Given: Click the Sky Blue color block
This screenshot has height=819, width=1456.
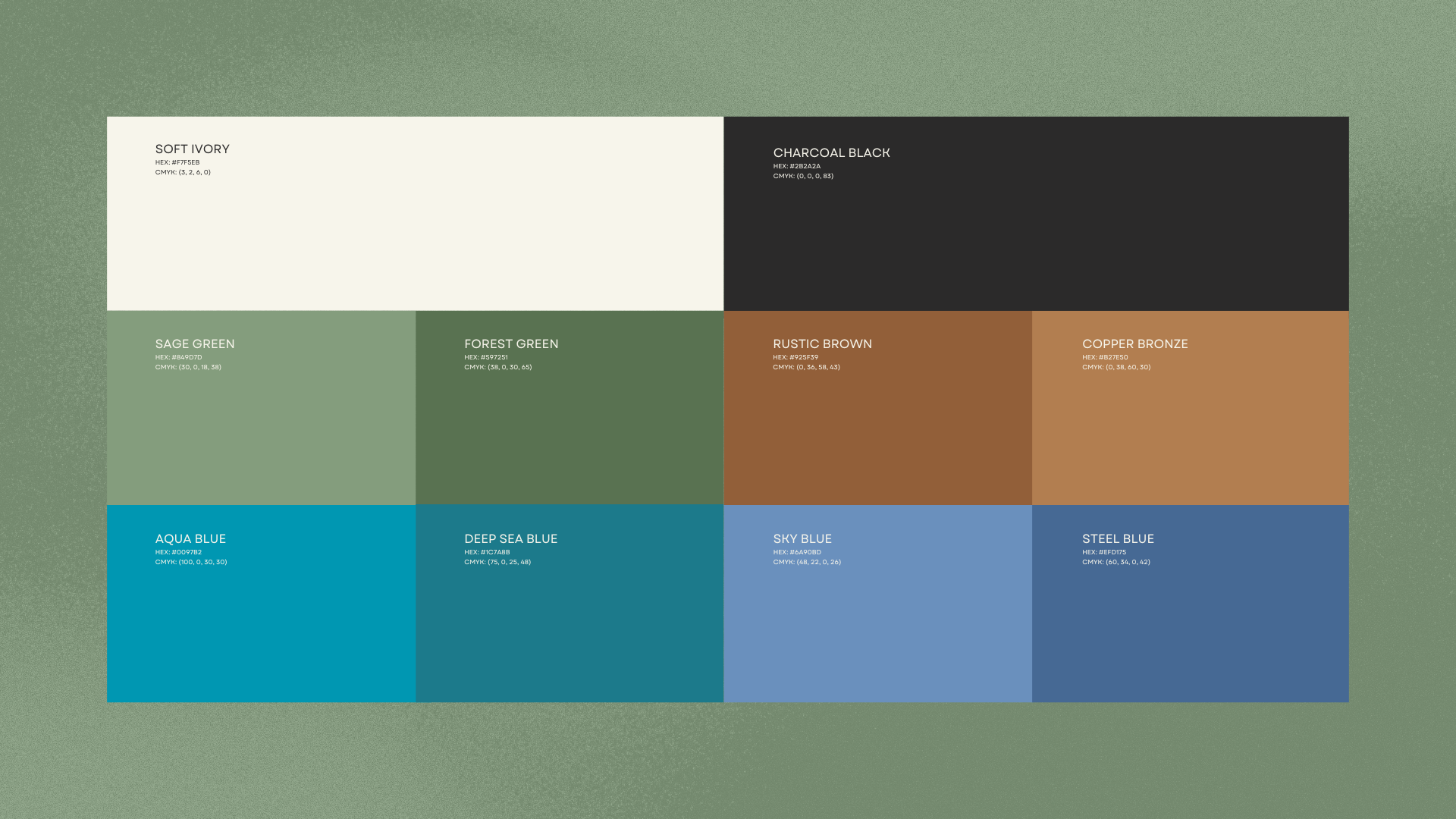Looking at the screenshot, I should click(x=877, y=629).
